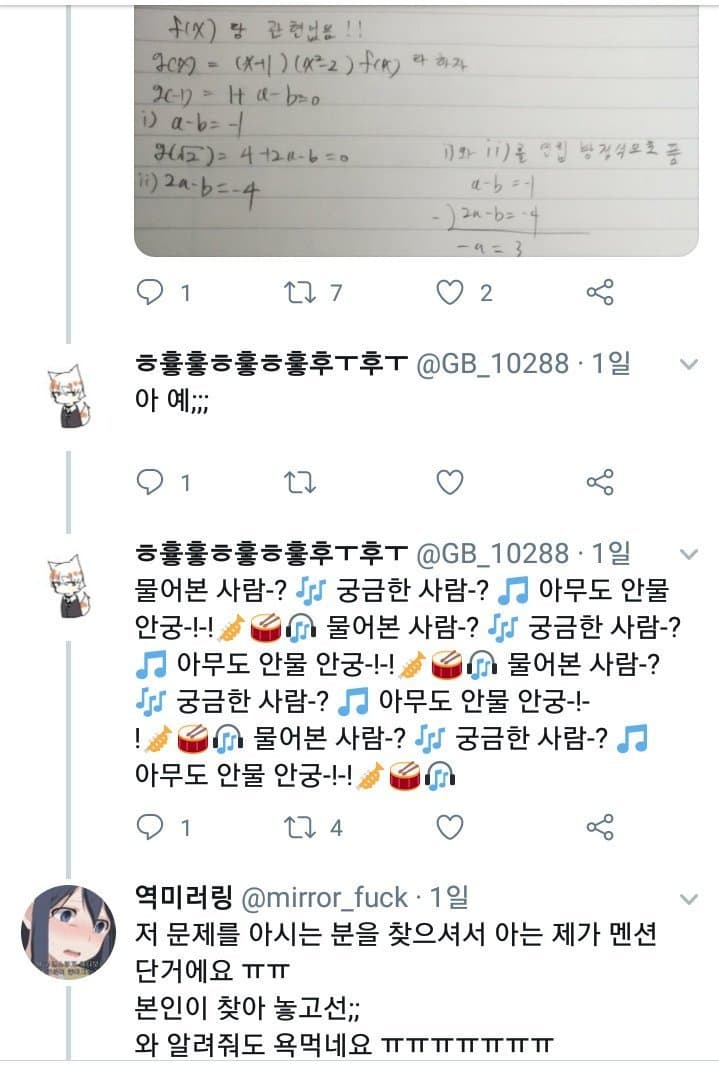Image resolution: width=719 pixels, height=1065 pixels.
Task: Retweet the '물어본 사람-?' tweet with 4 retweets
Action: coord(299,827)
